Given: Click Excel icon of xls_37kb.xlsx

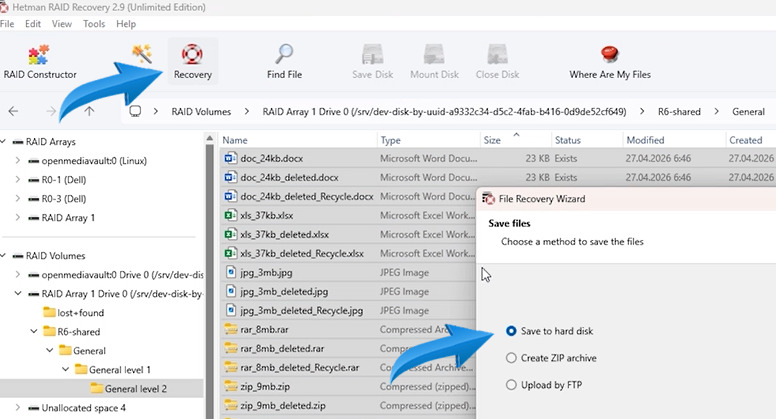Looking at the screenshot, I should tap(230, 215).
